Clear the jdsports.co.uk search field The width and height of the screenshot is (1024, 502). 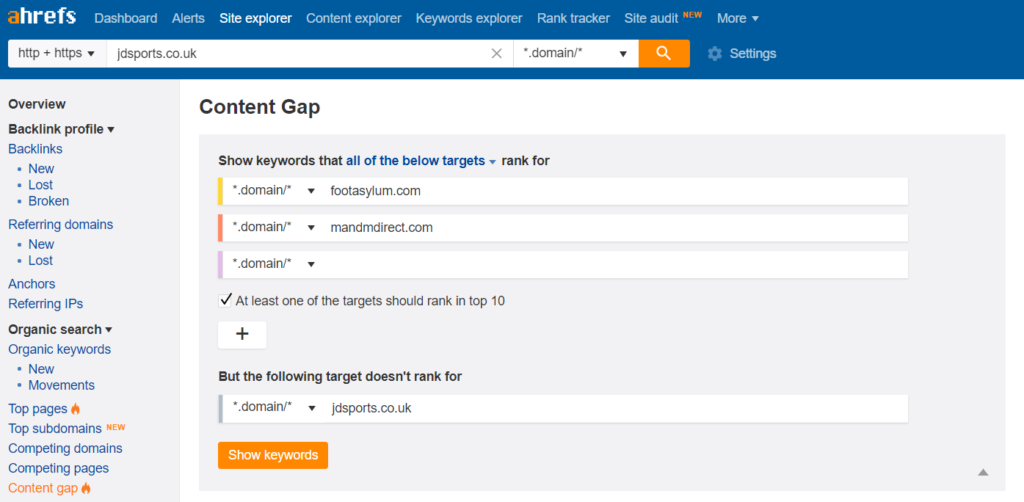496,54
